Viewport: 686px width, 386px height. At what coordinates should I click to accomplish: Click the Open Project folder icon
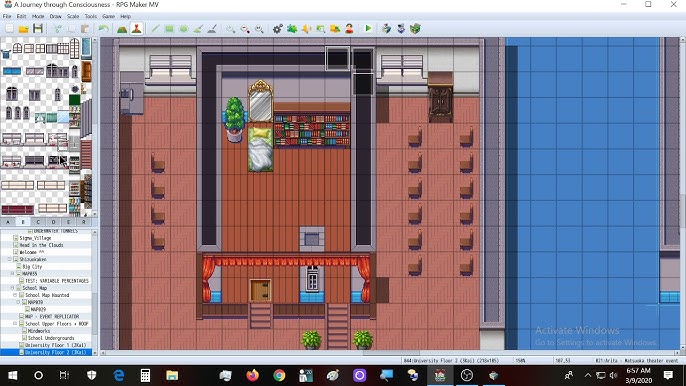coord(24,29)
